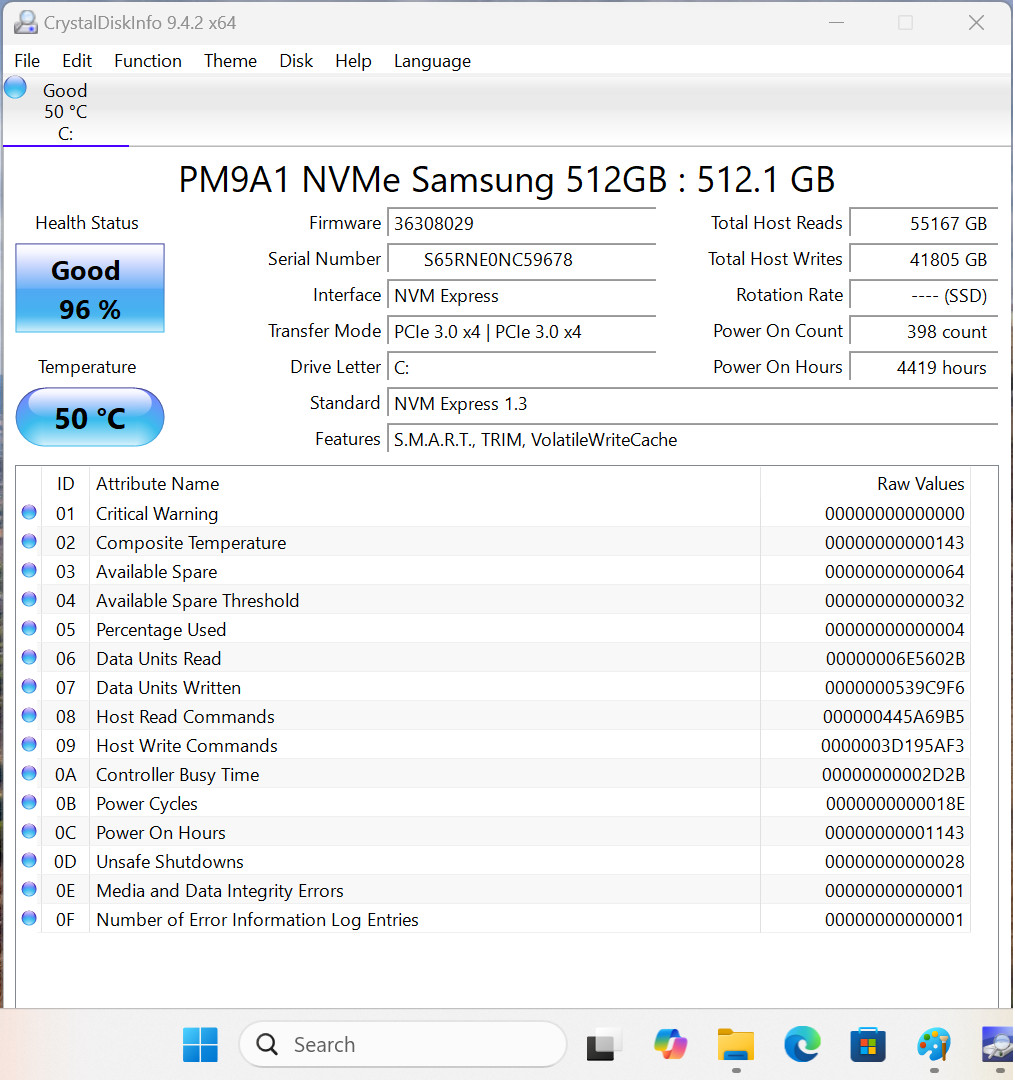The height and width of the screenshot is (1080, 1015).
Task: Select the Data Units Written attribute name
Action: click(169, 687)
